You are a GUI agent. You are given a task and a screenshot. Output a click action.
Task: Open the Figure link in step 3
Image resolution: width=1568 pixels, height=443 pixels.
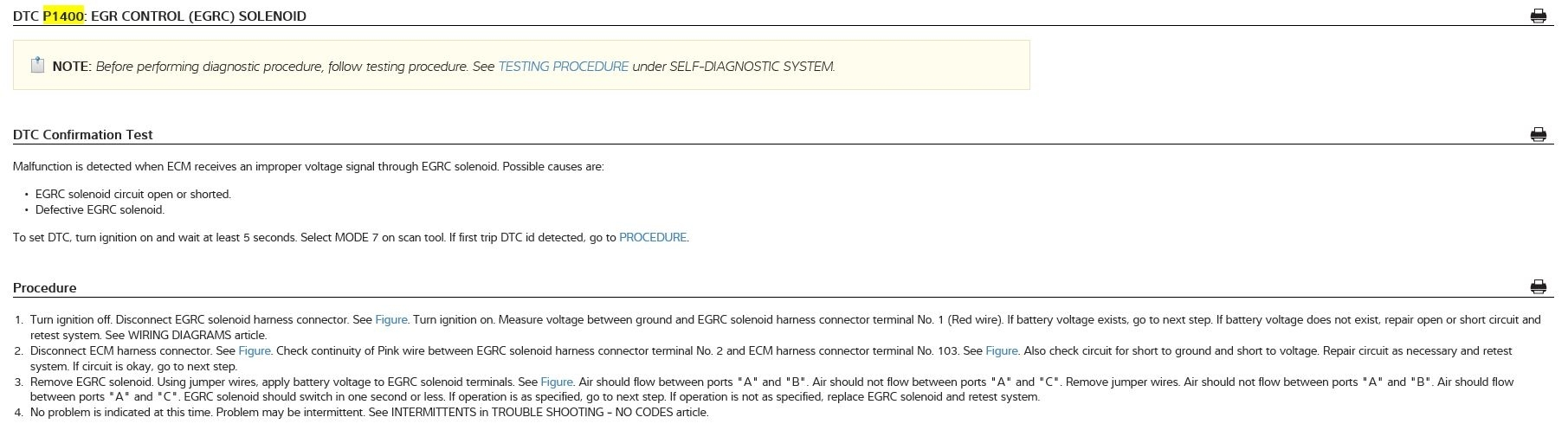click(557, 382)
